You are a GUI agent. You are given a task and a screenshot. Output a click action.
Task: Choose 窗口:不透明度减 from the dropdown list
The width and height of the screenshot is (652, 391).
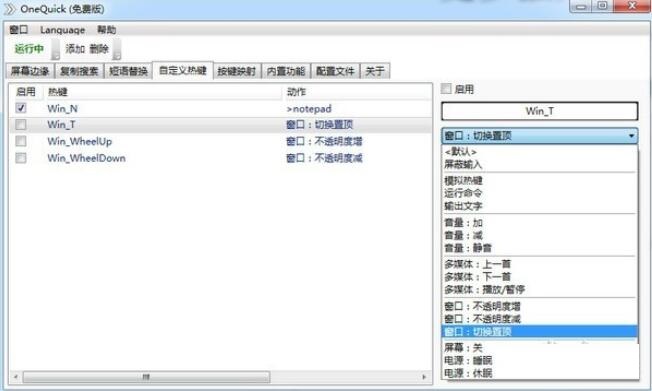pos(539,319)
